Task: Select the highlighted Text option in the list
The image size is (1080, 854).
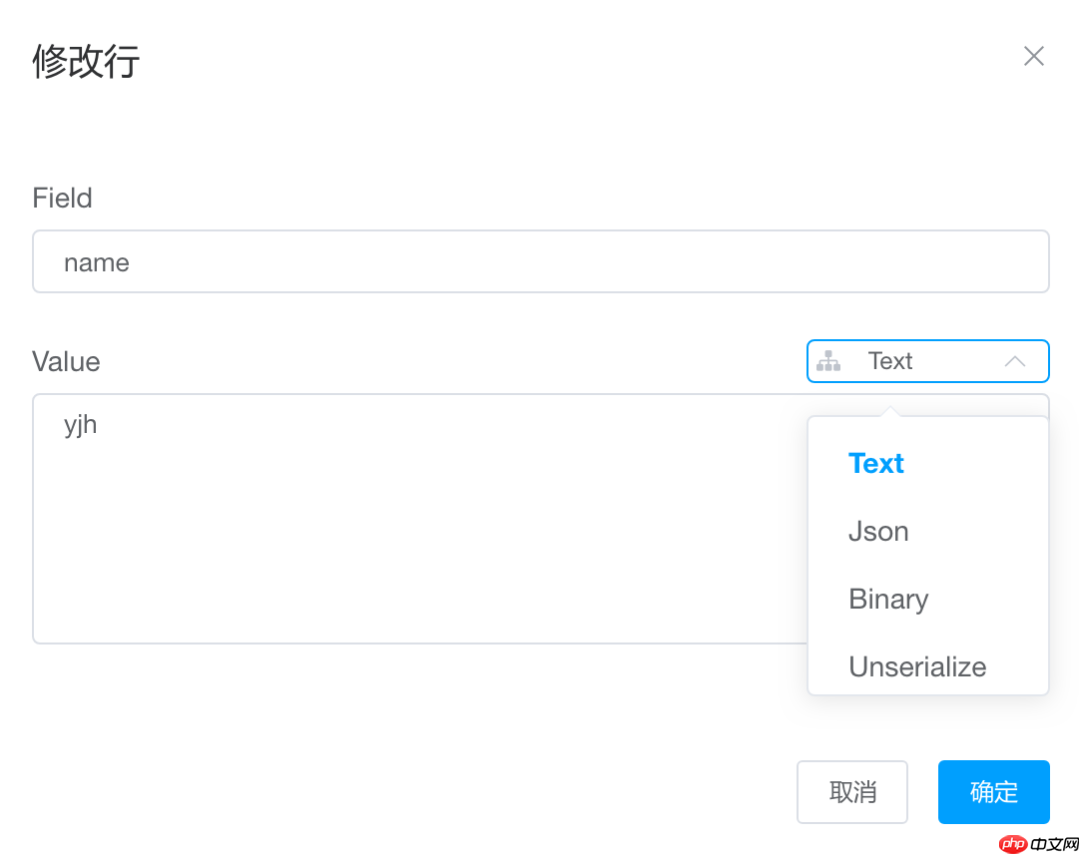Action: [x=876, y=463]
